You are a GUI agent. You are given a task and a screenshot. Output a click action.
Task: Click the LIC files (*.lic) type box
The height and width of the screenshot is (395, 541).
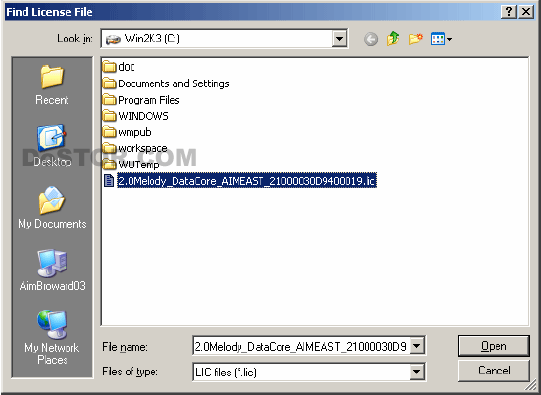coord(302,372)
